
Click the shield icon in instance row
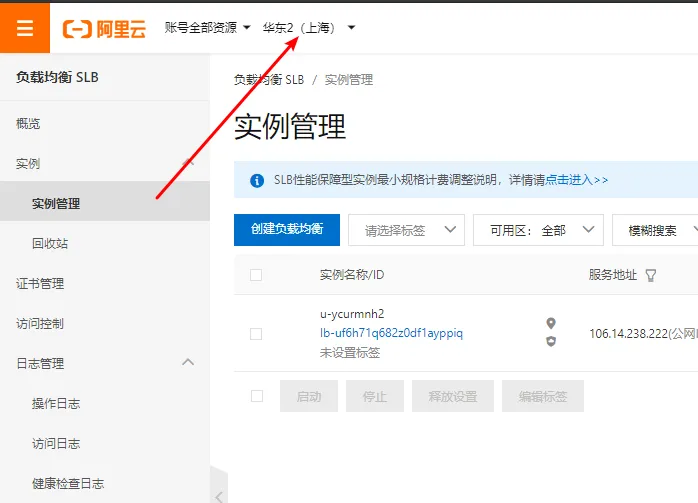tap(551, 341)
